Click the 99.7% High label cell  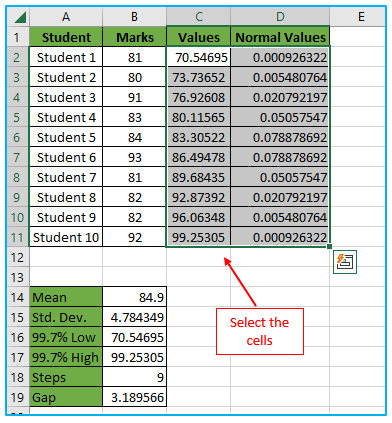(x=66, y=357)
